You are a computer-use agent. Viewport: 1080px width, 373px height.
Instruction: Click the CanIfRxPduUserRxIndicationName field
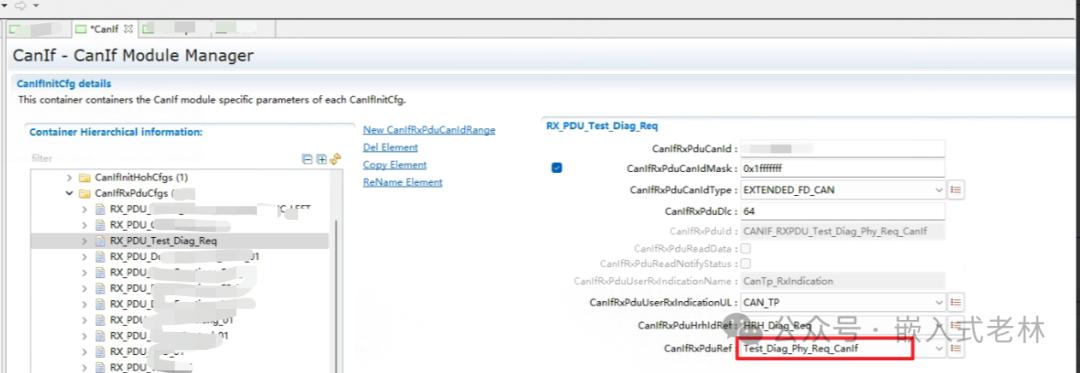point(842,281)
